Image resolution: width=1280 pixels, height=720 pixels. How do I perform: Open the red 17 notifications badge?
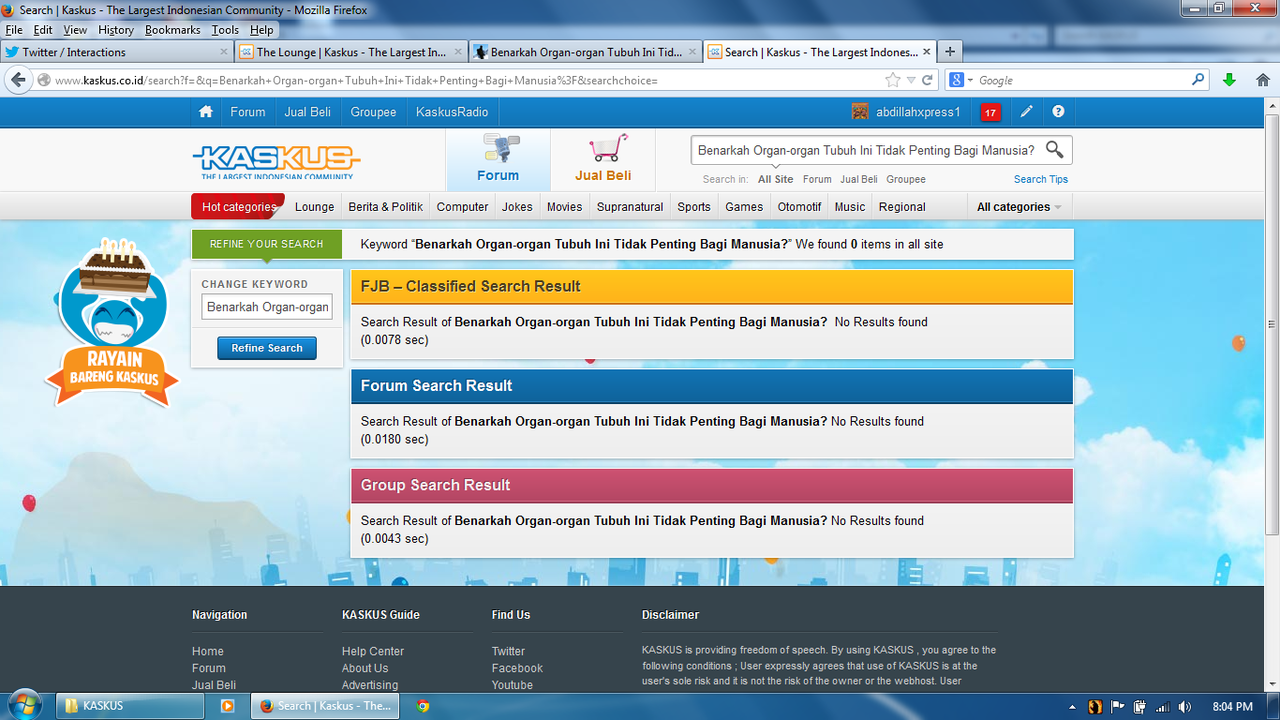[990, 112]
